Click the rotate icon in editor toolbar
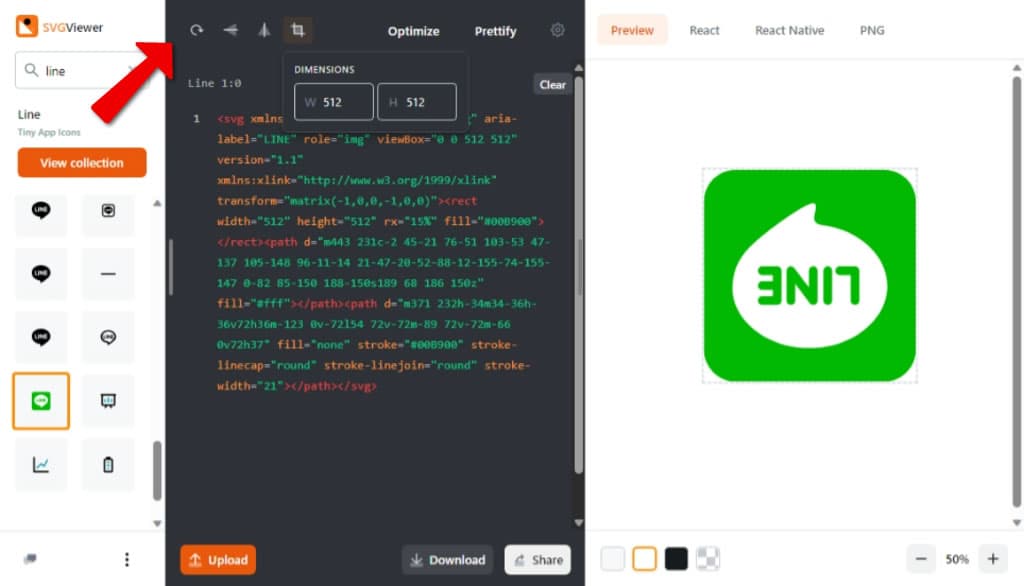The image size is (1024, 586). pyautogui.click(x=197, y=30)
